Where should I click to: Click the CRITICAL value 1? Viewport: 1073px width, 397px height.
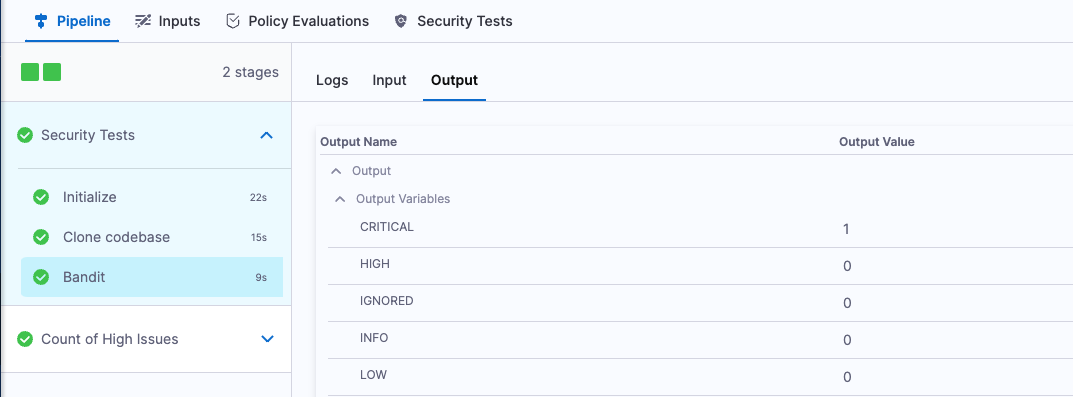coord(846,229)
